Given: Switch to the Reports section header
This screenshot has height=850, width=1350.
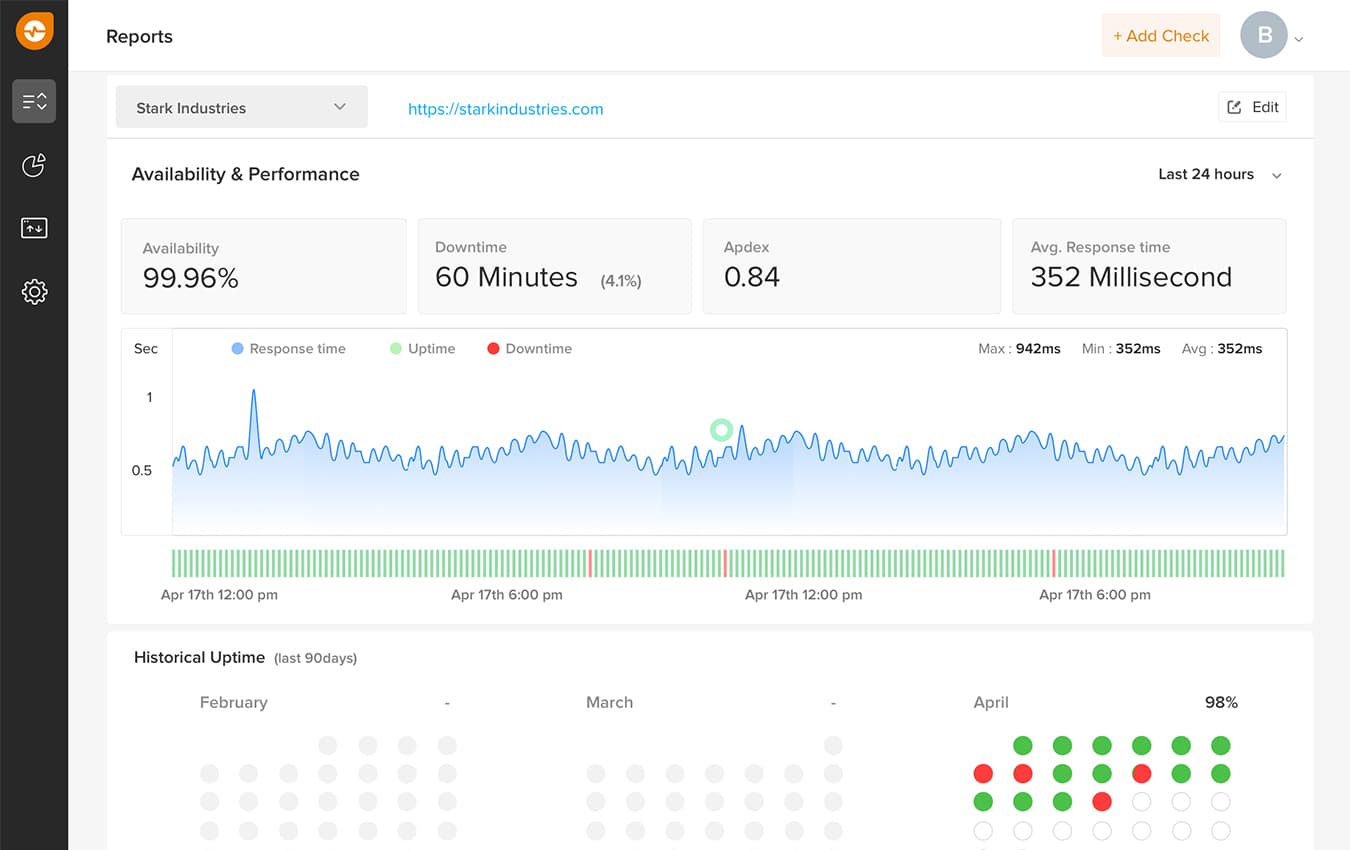Looking at the screenshot, I should [x=139, y=36].
